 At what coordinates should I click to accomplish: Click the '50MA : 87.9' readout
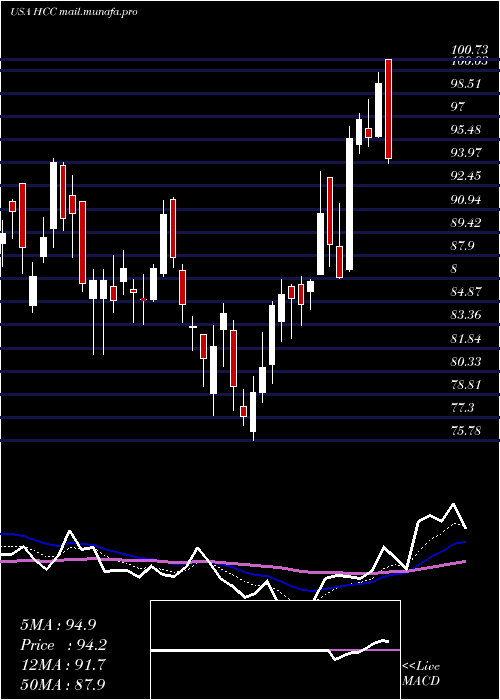point(62,684)
